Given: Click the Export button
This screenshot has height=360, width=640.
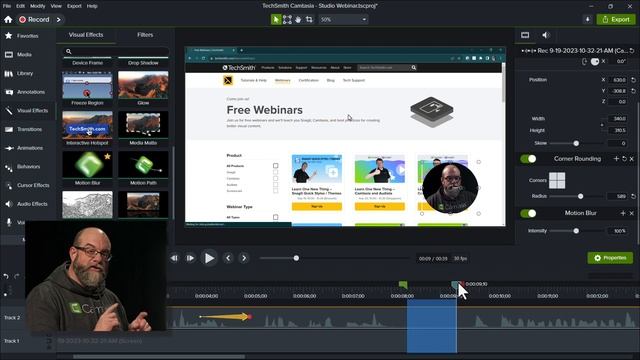Looking at the screenshot, I should (x=616, y=19).
